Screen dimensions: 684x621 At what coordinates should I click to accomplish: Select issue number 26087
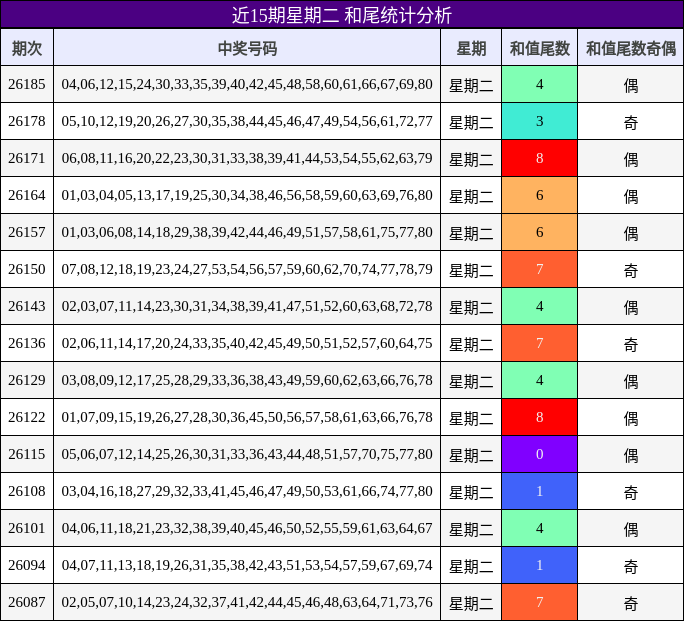pyautogui.click(x=27, y=602)
